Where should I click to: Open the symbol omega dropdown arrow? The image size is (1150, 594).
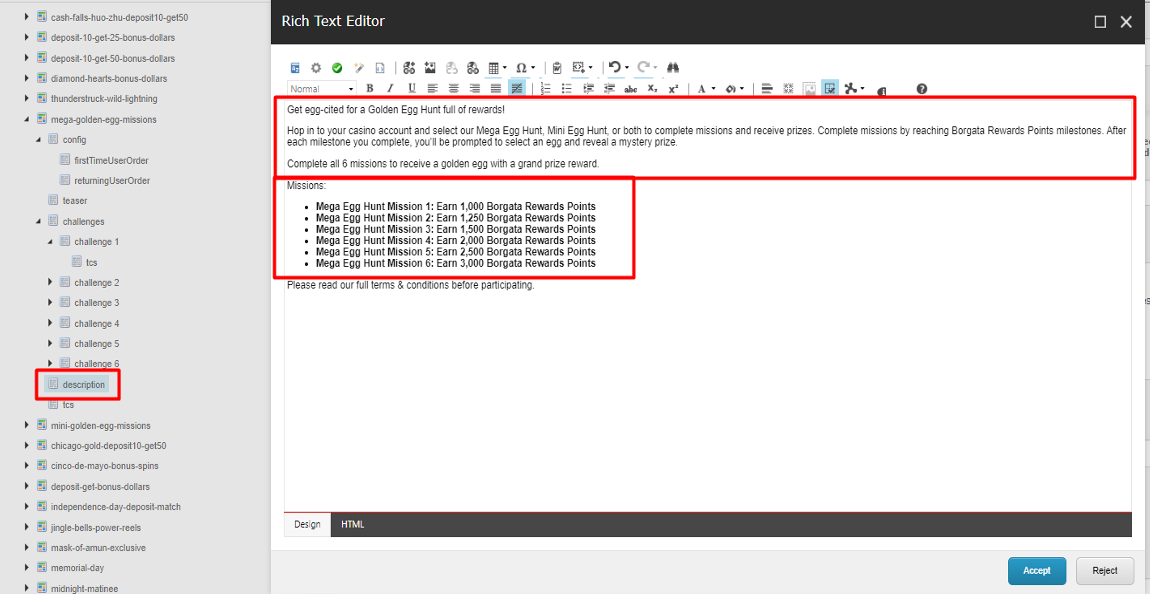tap(533, 68)
